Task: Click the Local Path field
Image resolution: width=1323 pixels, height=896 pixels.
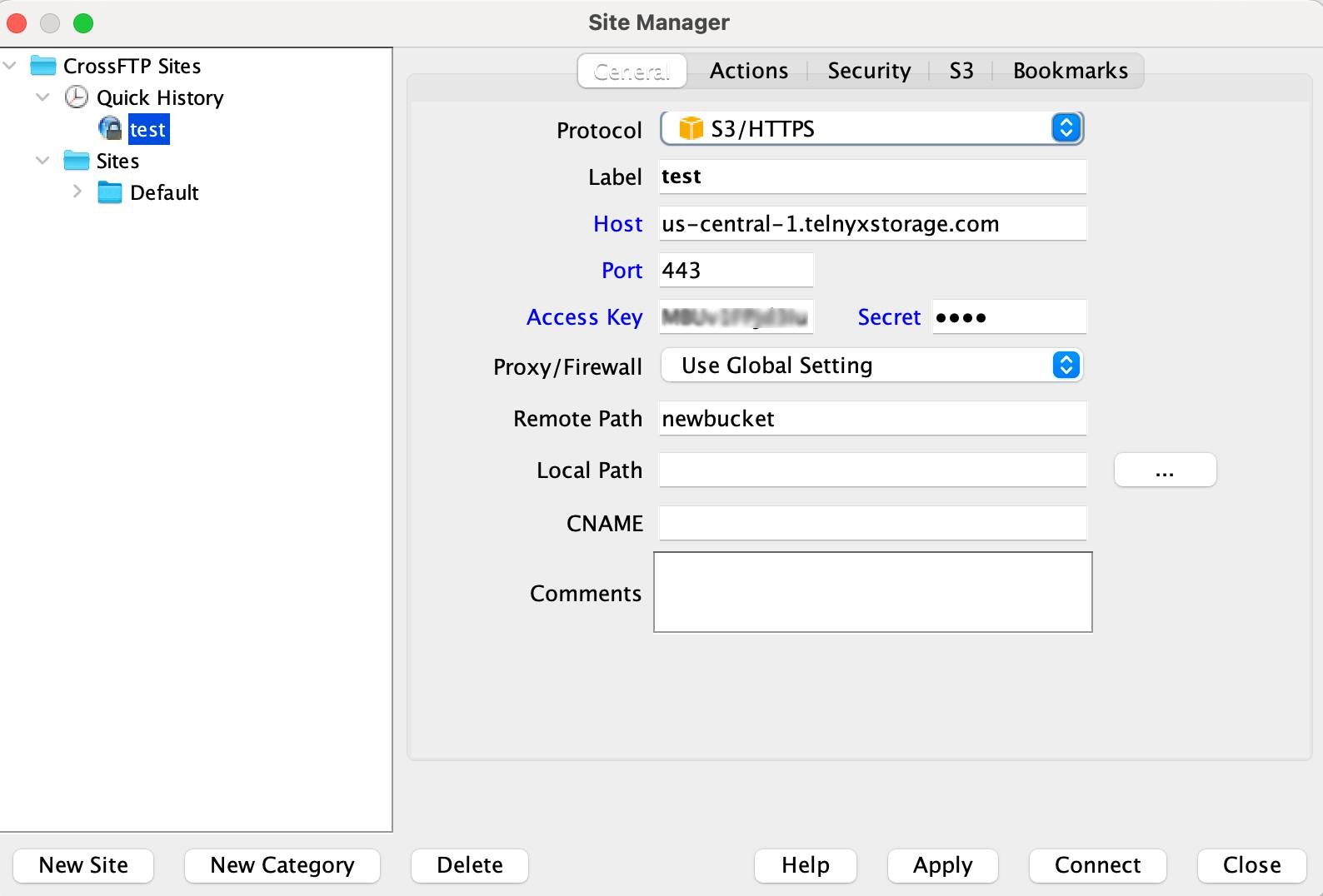Action: click(x=872, y=470)
